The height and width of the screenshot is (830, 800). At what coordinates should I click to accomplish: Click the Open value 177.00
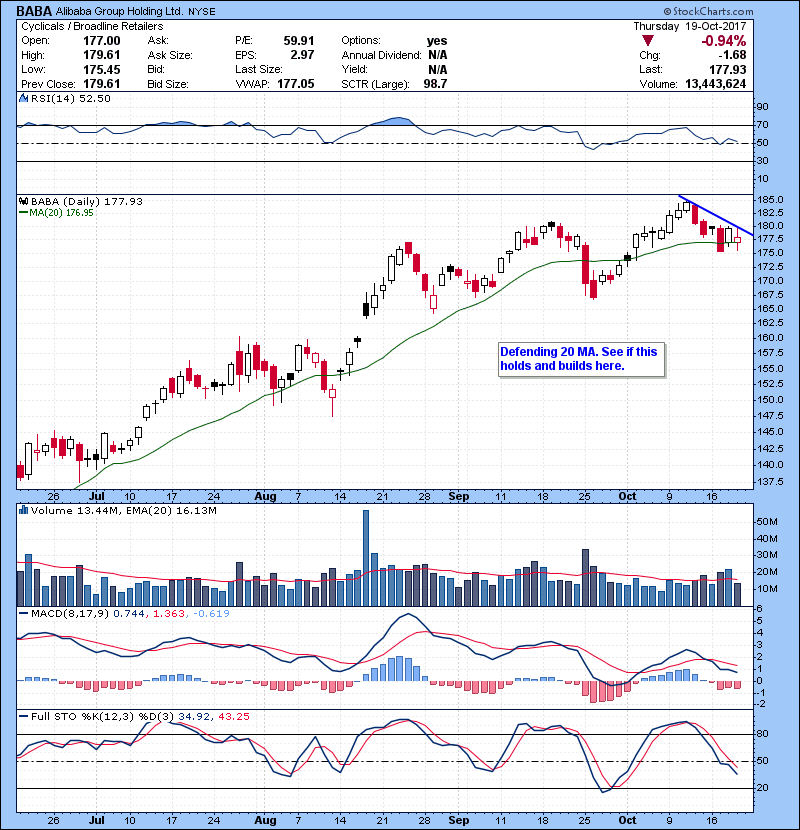point(102,41)
